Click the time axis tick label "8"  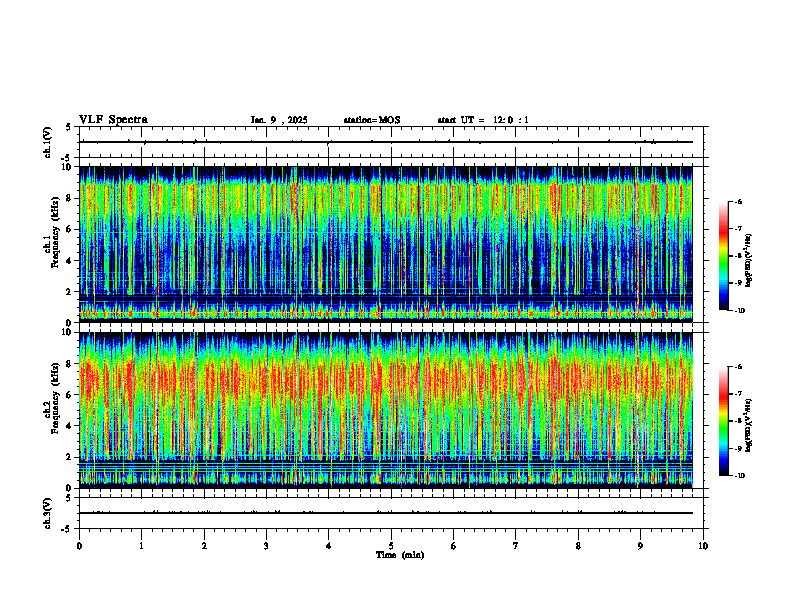578,546
